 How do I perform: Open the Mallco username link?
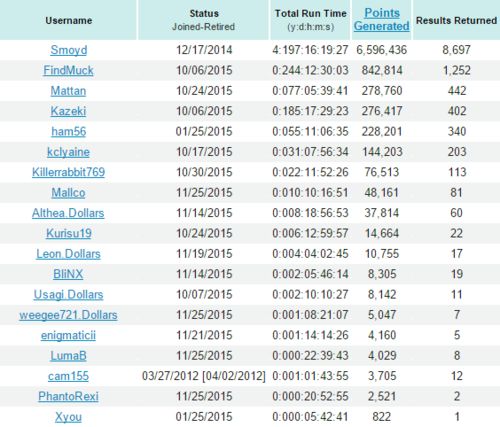(x=68, y=193)
